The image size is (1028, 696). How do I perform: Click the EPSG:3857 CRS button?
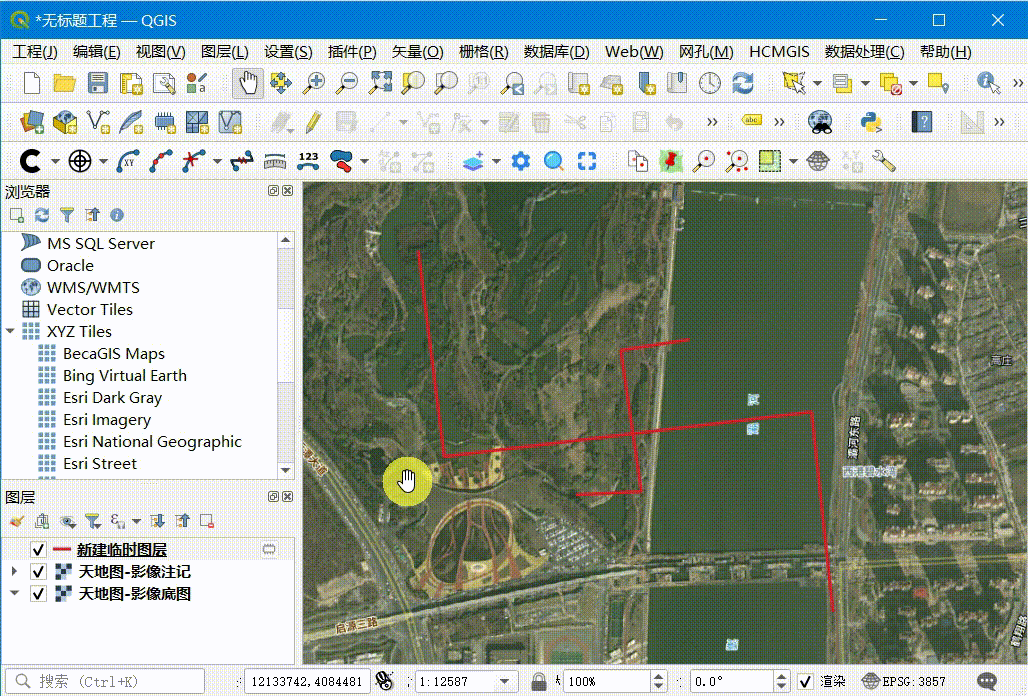point(904,682)
